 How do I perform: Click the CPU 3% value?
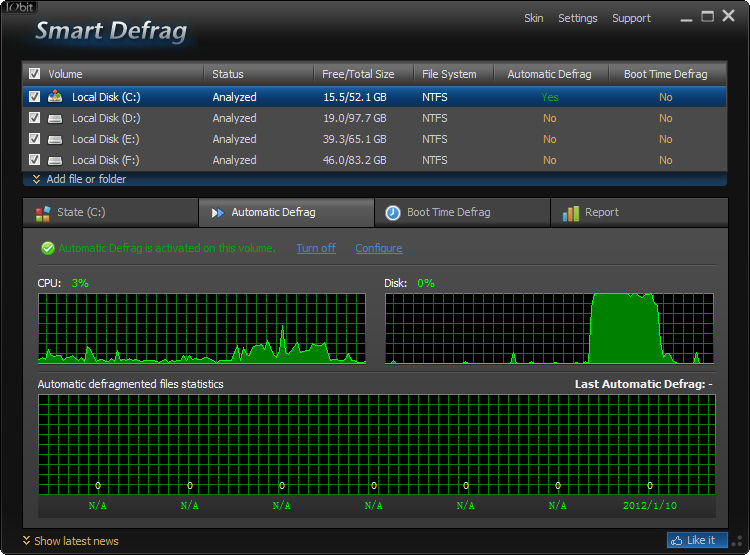point(80,283)
